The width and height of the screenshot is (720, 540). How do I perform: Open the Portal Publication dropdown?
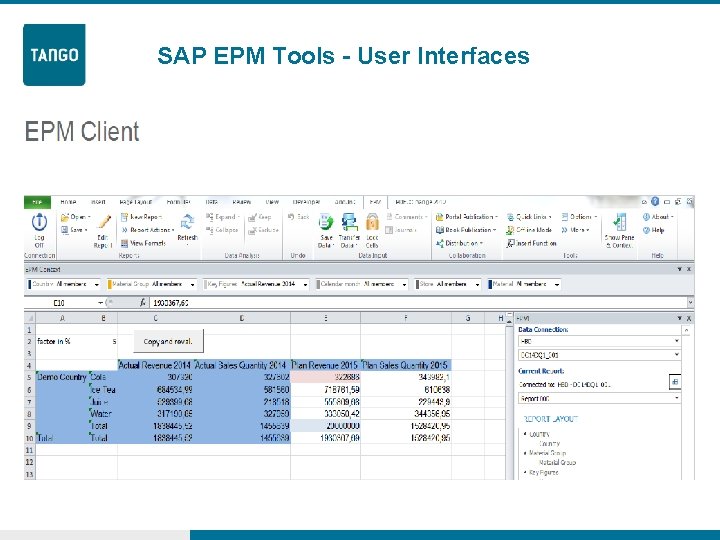click(467, 217)
